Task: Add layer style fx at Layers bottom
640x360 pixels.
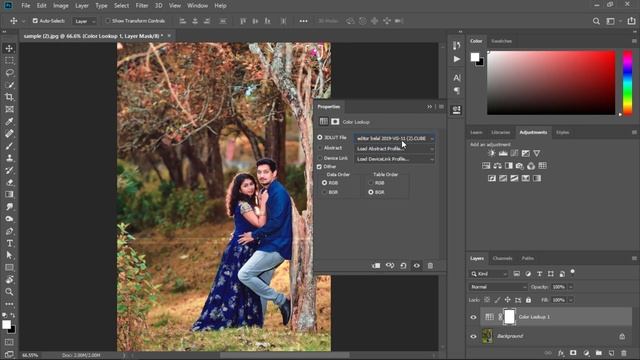Action: point(561,353)
